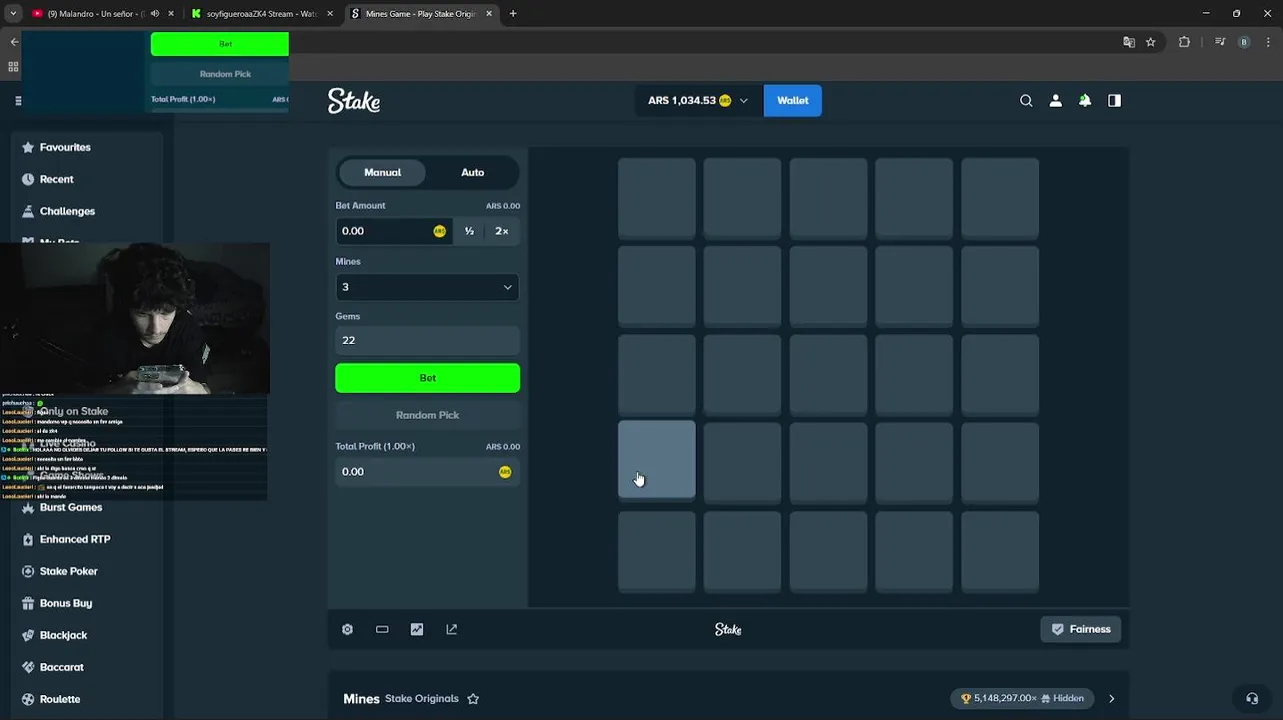This screenshot has height=720, width=1283.
Task: Open the browser extensions puzzle icon
Action: (1185, 42)
